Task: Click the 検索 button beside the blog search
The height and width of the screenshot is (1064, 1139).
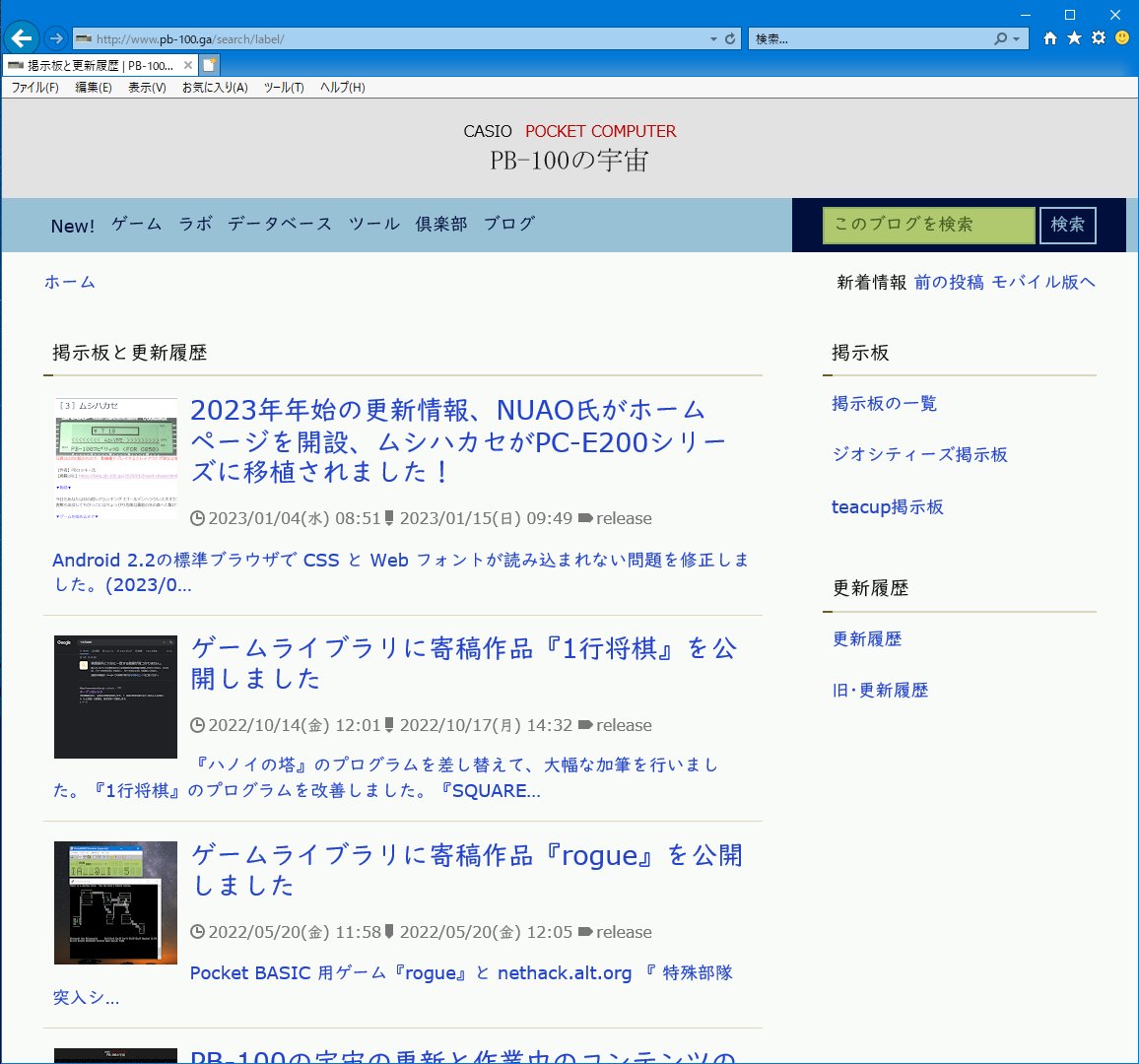Action: click(1067, 226)
